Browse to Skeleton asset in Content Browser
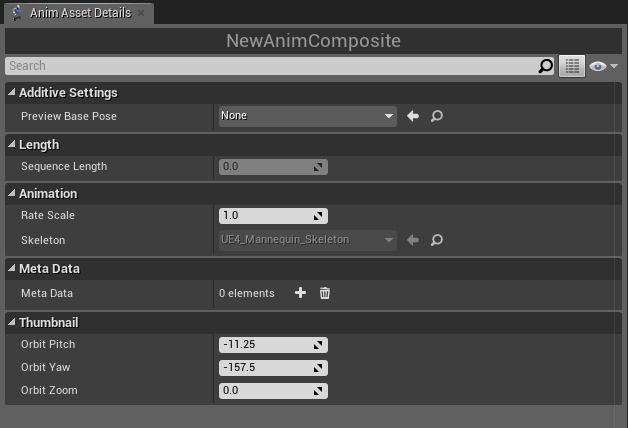Screen dimensions: 628x428 (437, 240)
